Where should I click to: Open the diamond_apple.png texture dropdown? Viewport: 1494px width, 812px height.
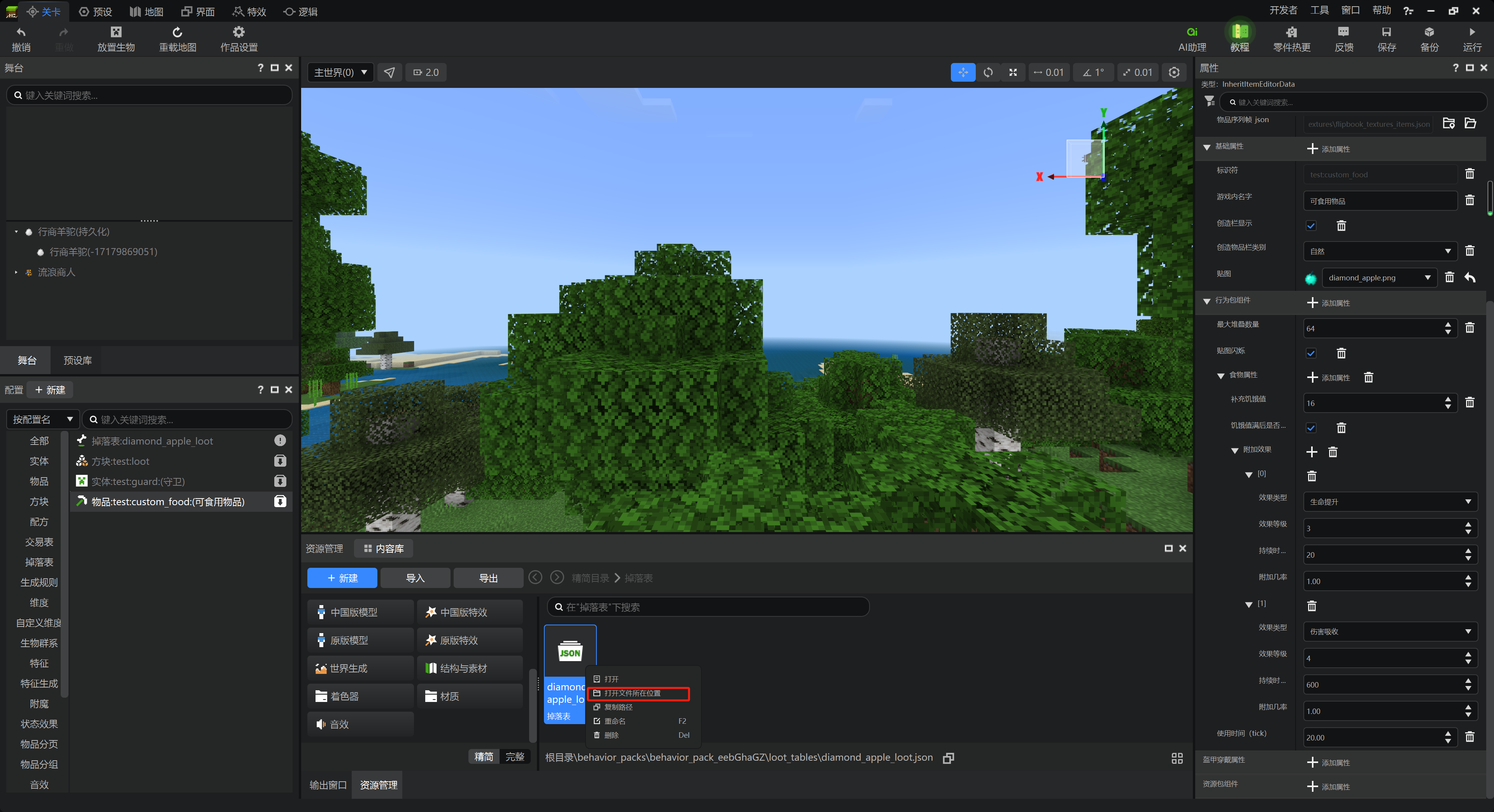[1379, 278]
